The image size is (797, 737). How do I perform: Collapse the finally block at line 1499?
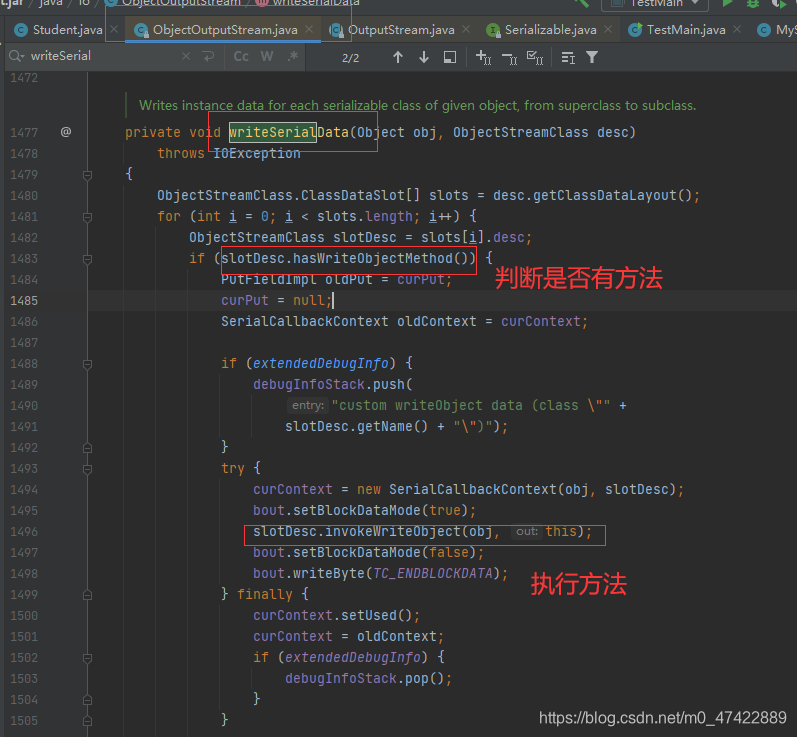tap(87, 595)
